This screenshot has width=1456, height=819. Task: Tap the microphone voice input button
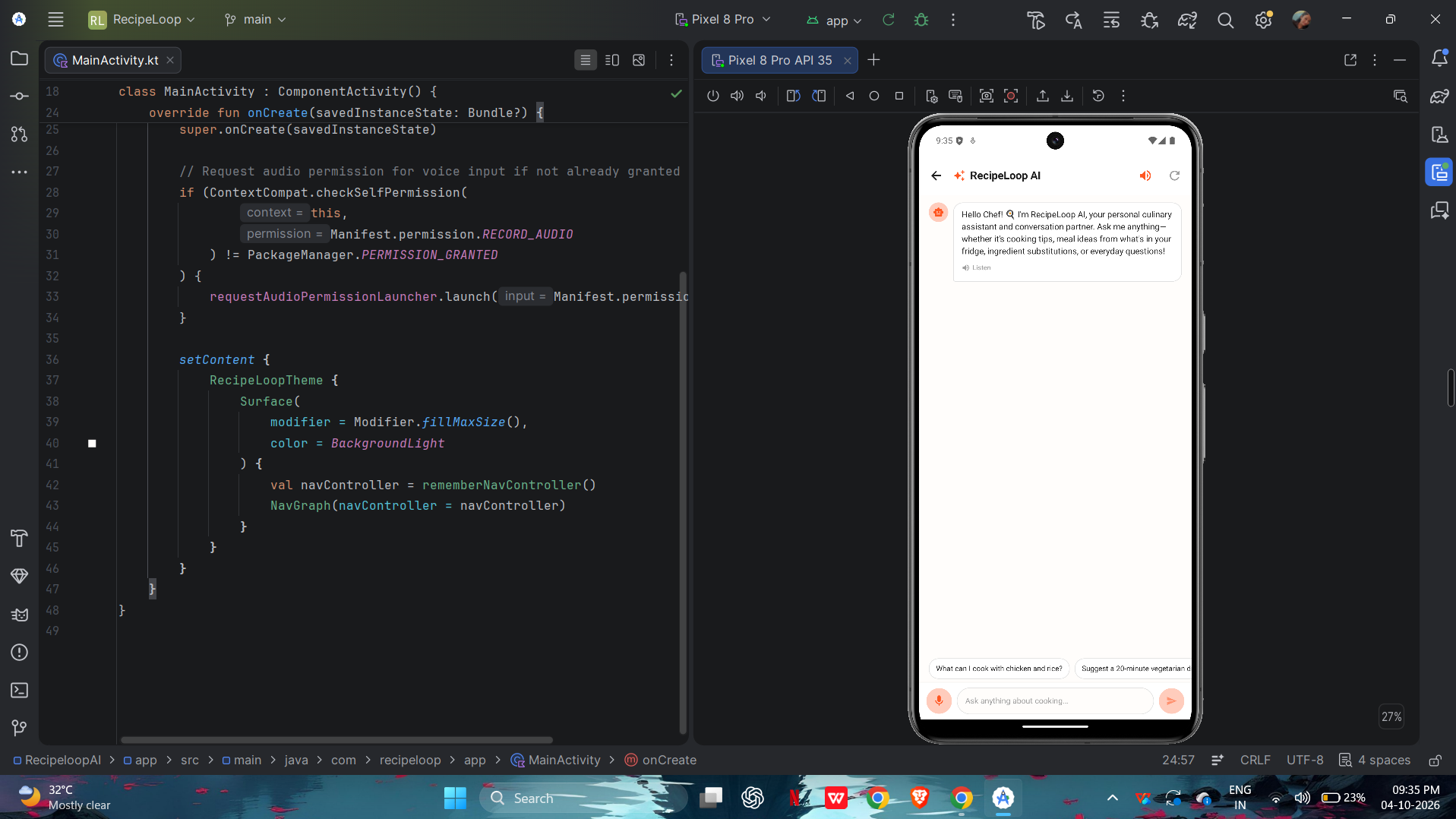[939, 700]
